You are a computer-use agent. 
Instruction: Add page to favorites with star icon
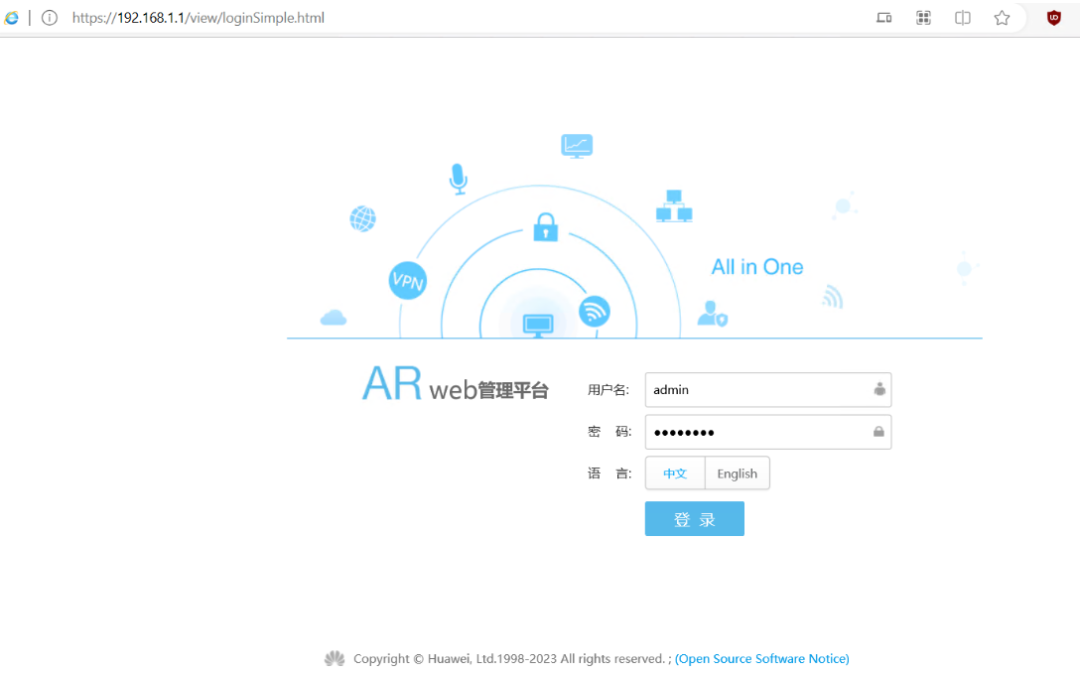[x=1002, y=18]
